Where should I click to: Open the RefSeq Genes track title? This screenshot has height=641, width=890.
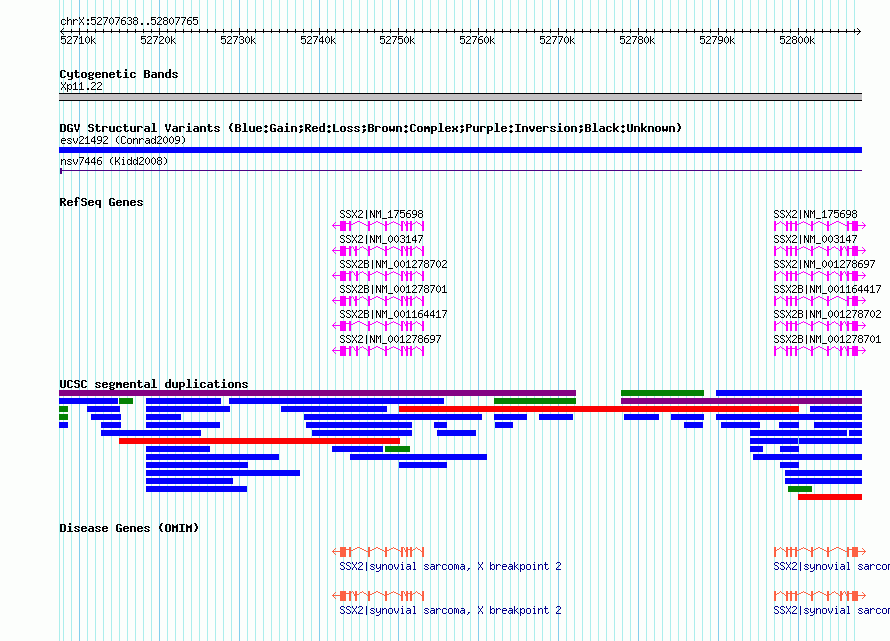pos(102,202)
